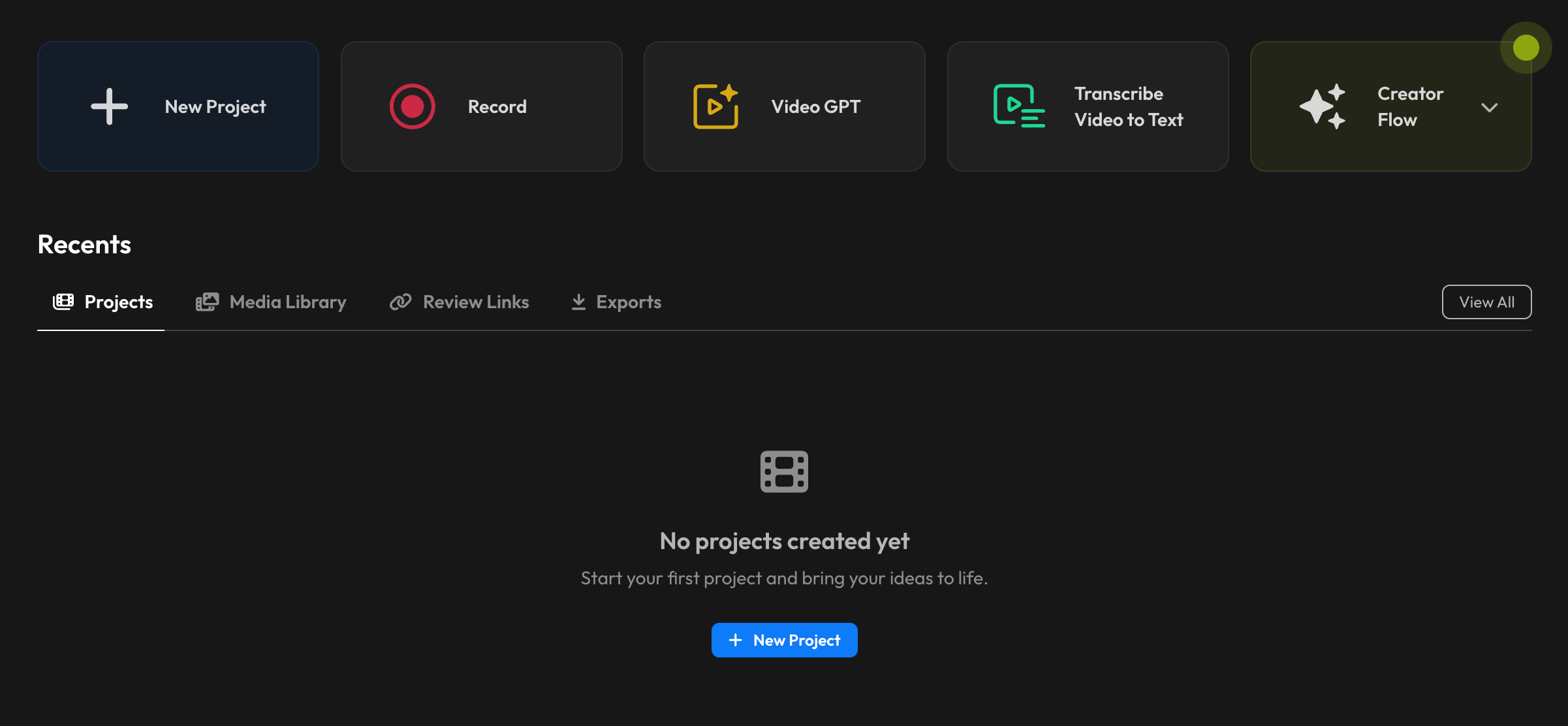Click the red Record circle icon

pos(412,106)
